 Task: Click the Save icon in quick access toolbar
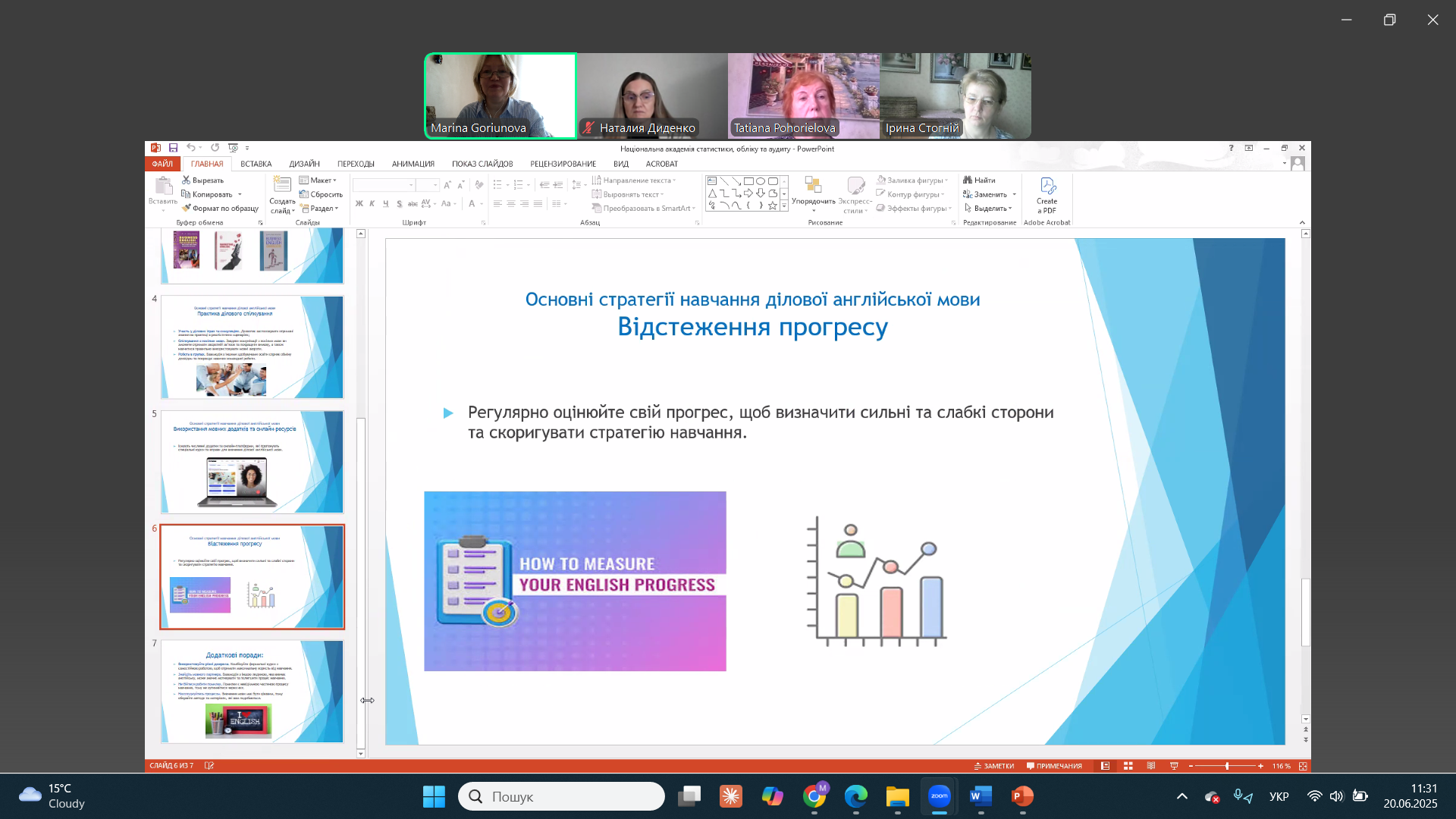pyautogui.click(x=173, y=148)
